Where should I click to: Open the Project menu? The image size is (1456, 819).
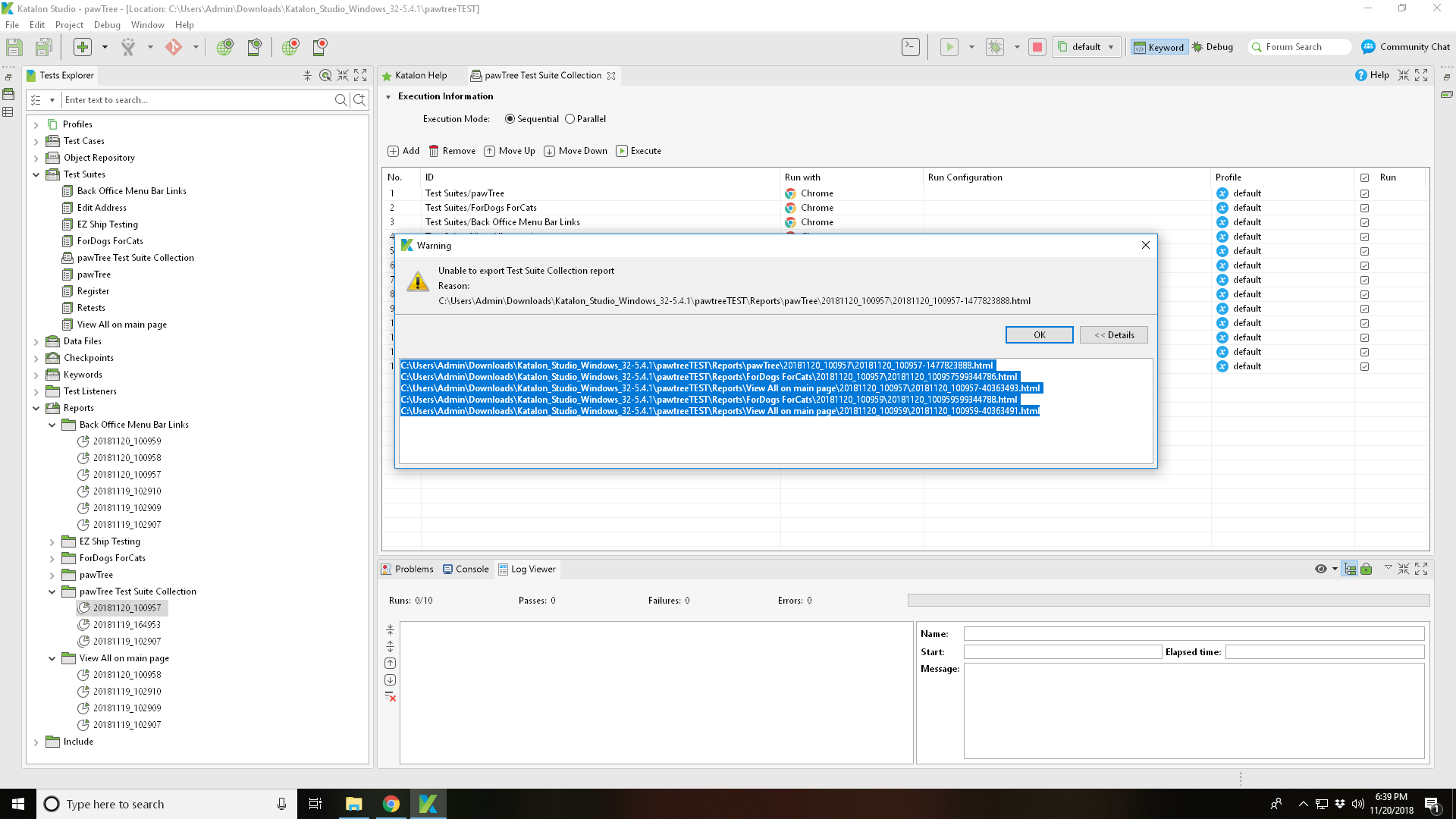(69, 25)
